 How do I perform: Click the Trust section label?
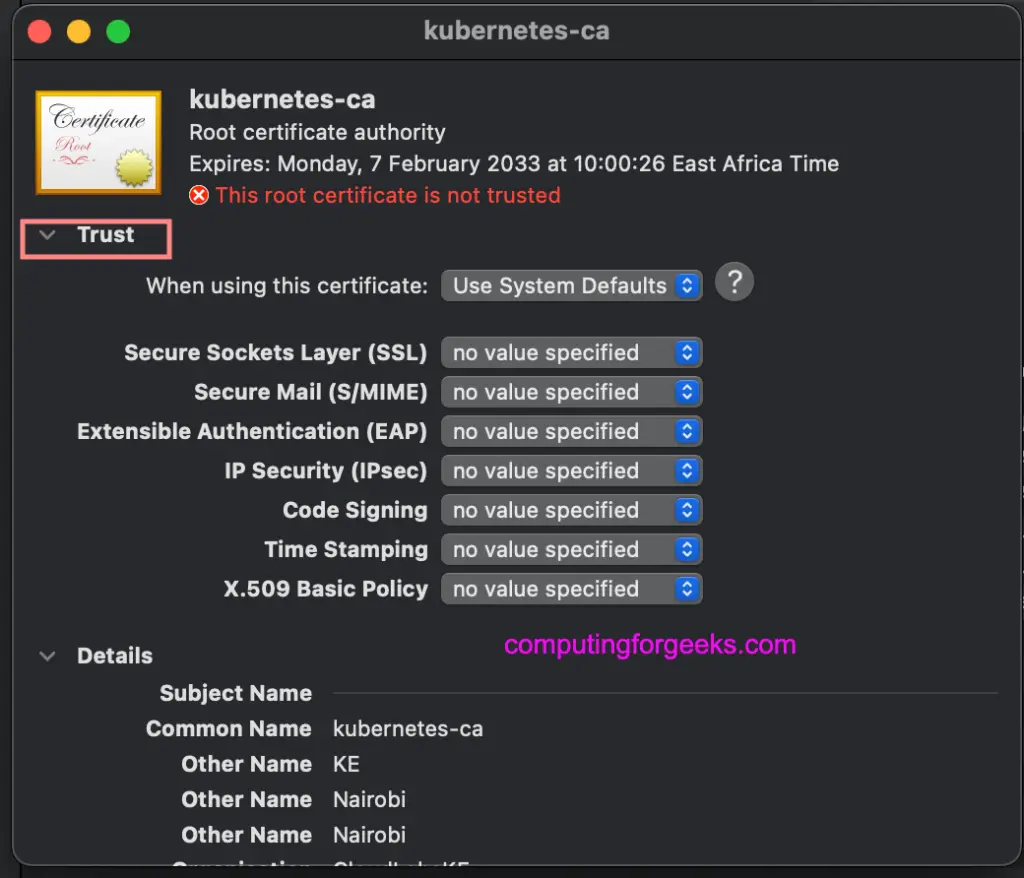tap(106, 235)
